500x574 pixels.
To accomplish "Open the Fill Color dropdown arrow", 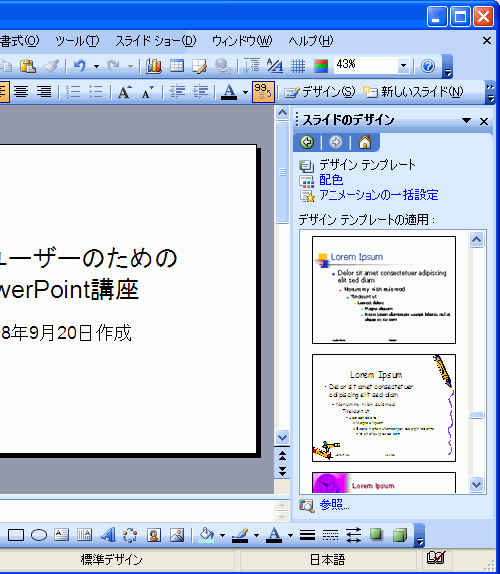I will coord(222,536).
